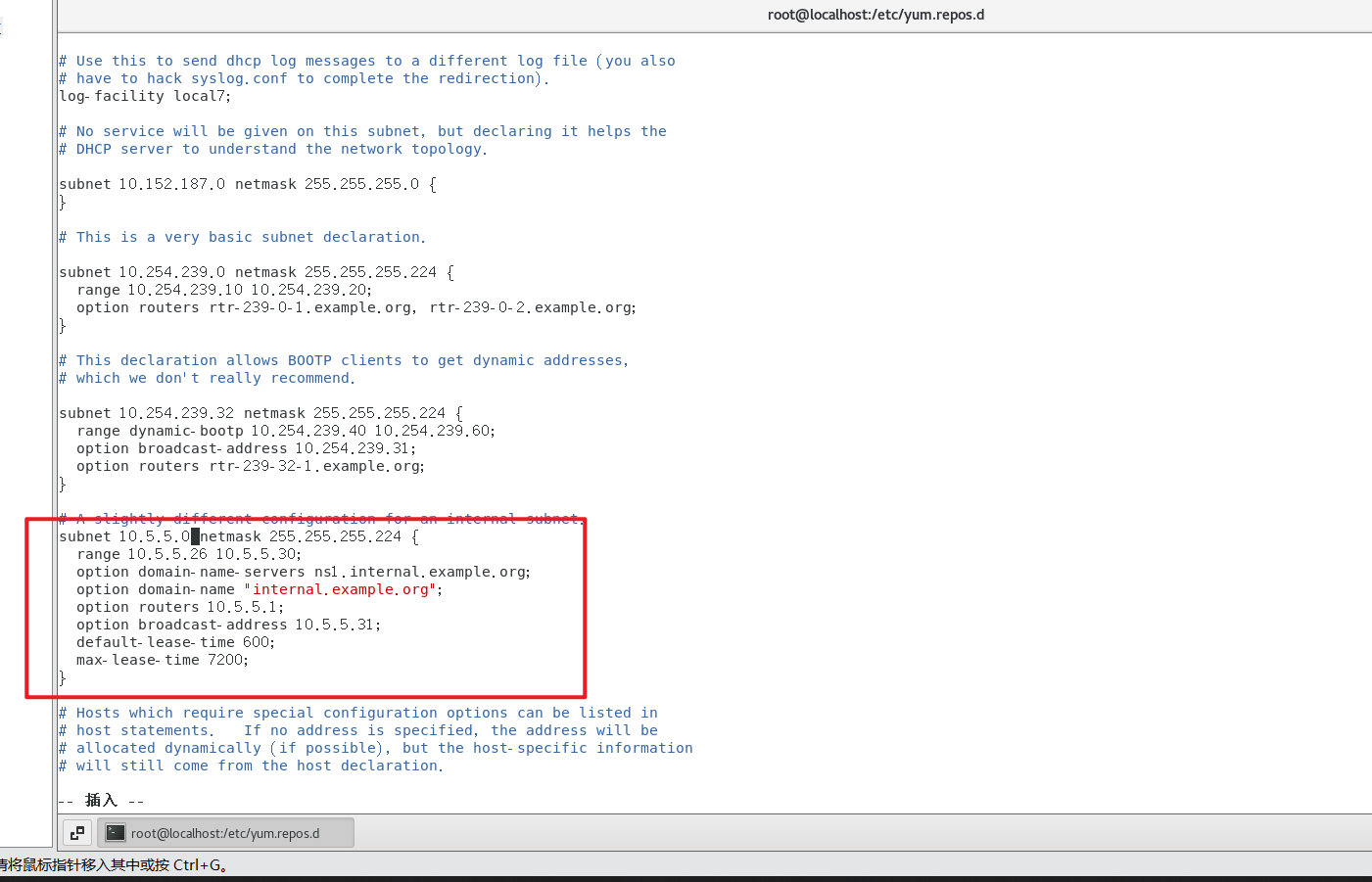1372x882 pixels.
Task: Click the line 'option routers 10.5.5.1;'
Action: coord(180,607)
